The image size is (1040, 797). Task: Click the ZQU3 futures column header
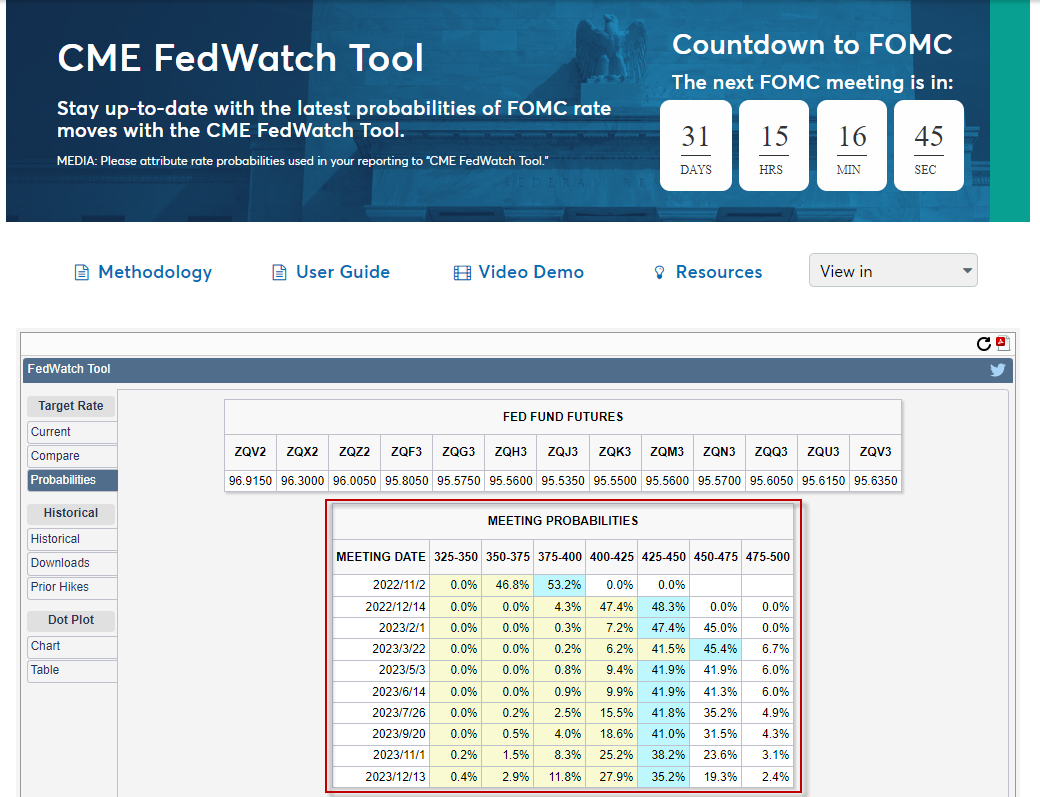(x=823, y=452)
